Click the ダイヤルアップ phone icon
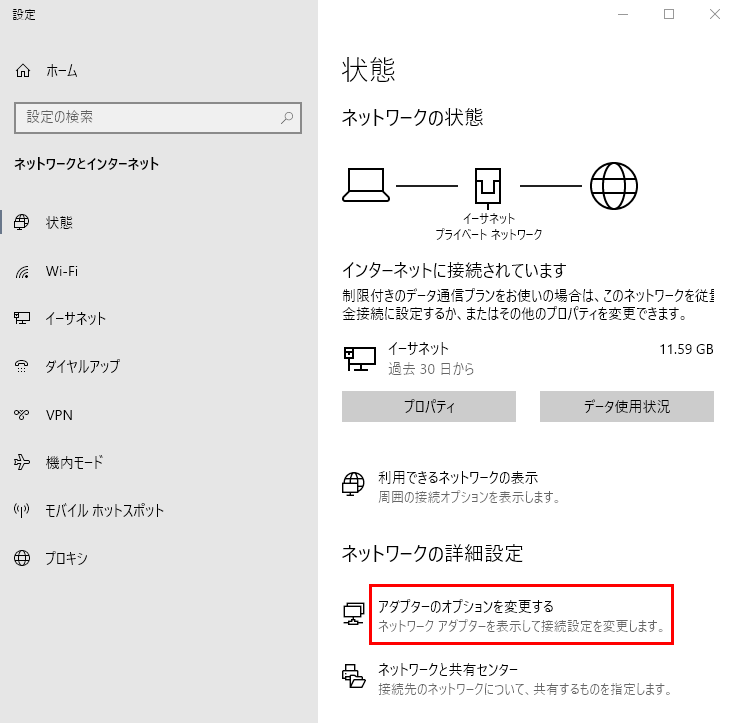The height and width of the screenshot is (723, 730). pyautogui.click(x=21, y=366)
